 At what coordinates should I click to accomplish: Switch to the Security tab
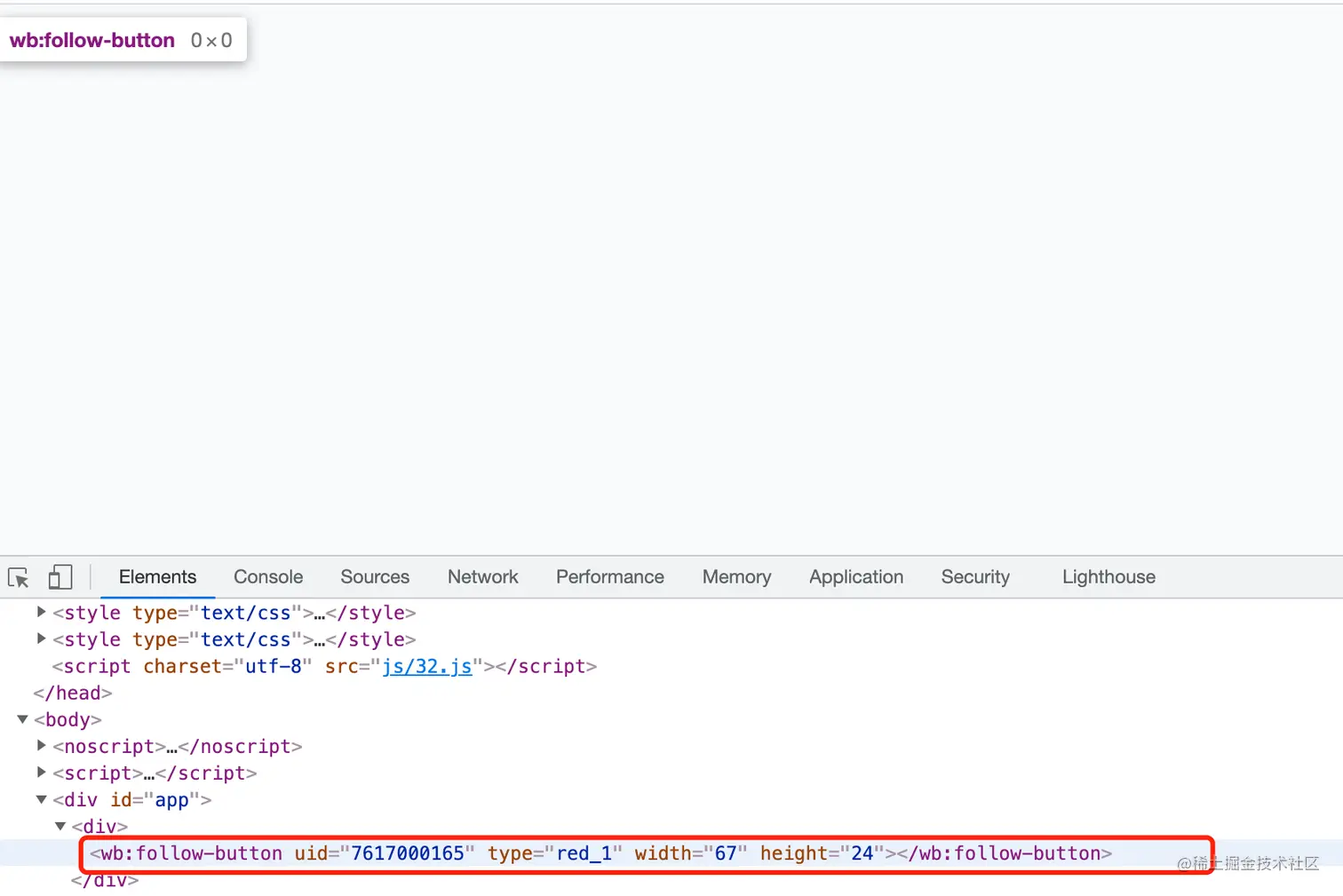(975, 577)
